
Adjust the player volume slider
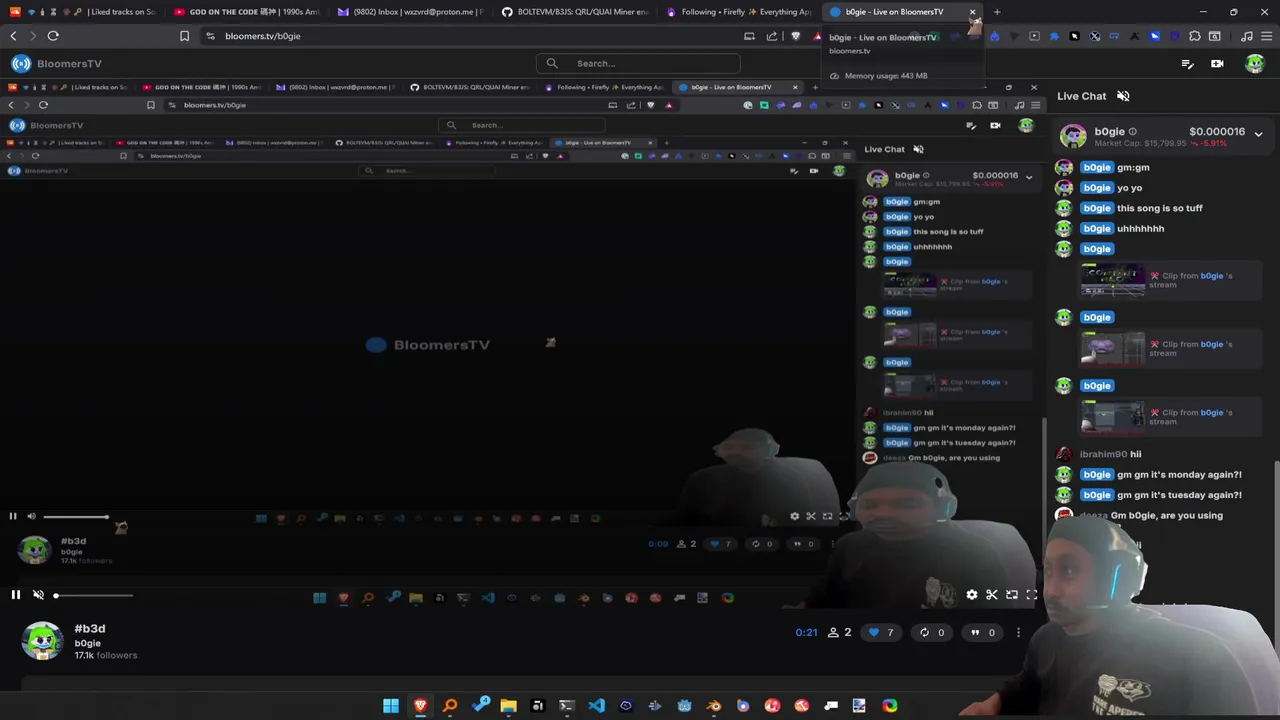93,595
